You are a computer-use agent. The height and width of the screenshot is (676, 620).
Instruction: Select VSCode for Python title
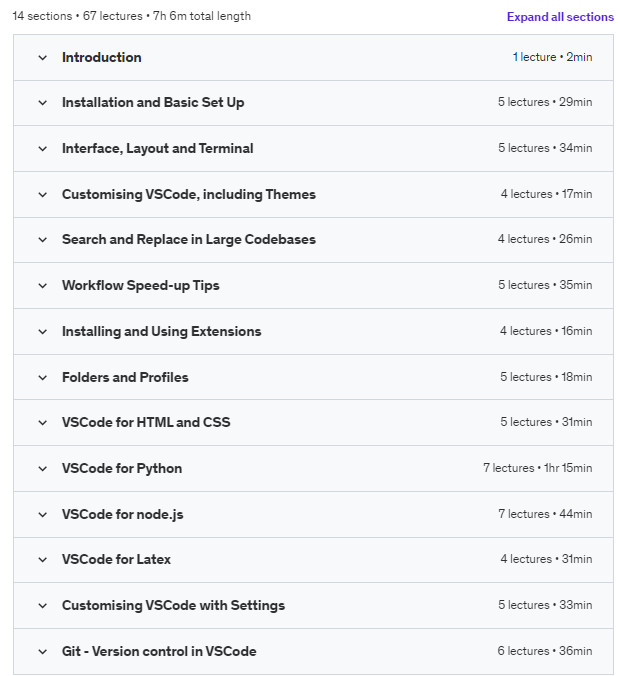point(122,469)
